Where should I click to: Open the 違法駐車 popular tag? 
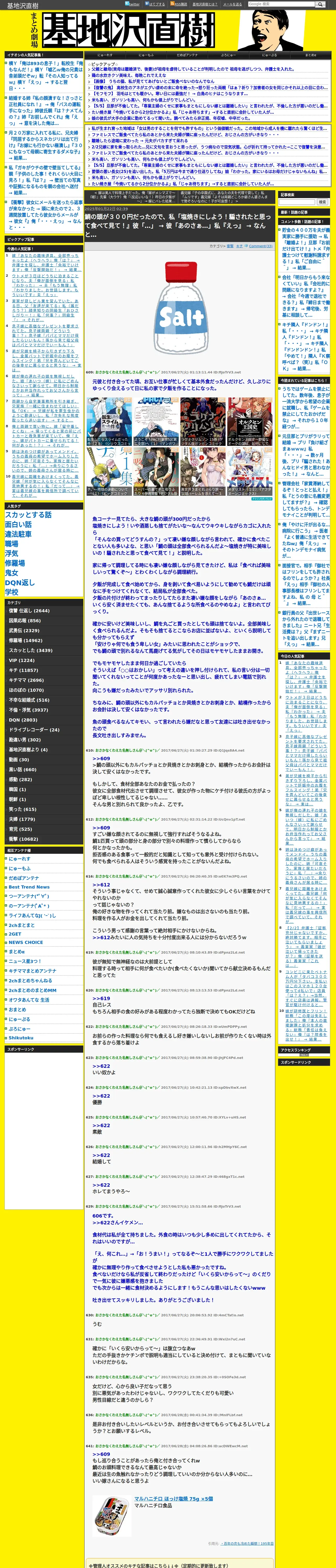tap(18, 534)
